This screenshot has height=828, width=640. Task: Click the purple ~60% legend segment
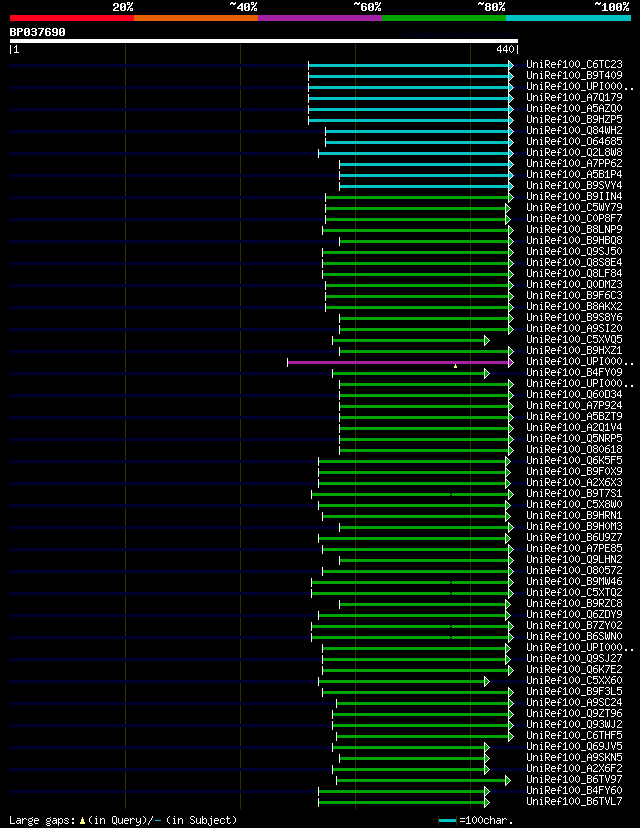(320, 18)
